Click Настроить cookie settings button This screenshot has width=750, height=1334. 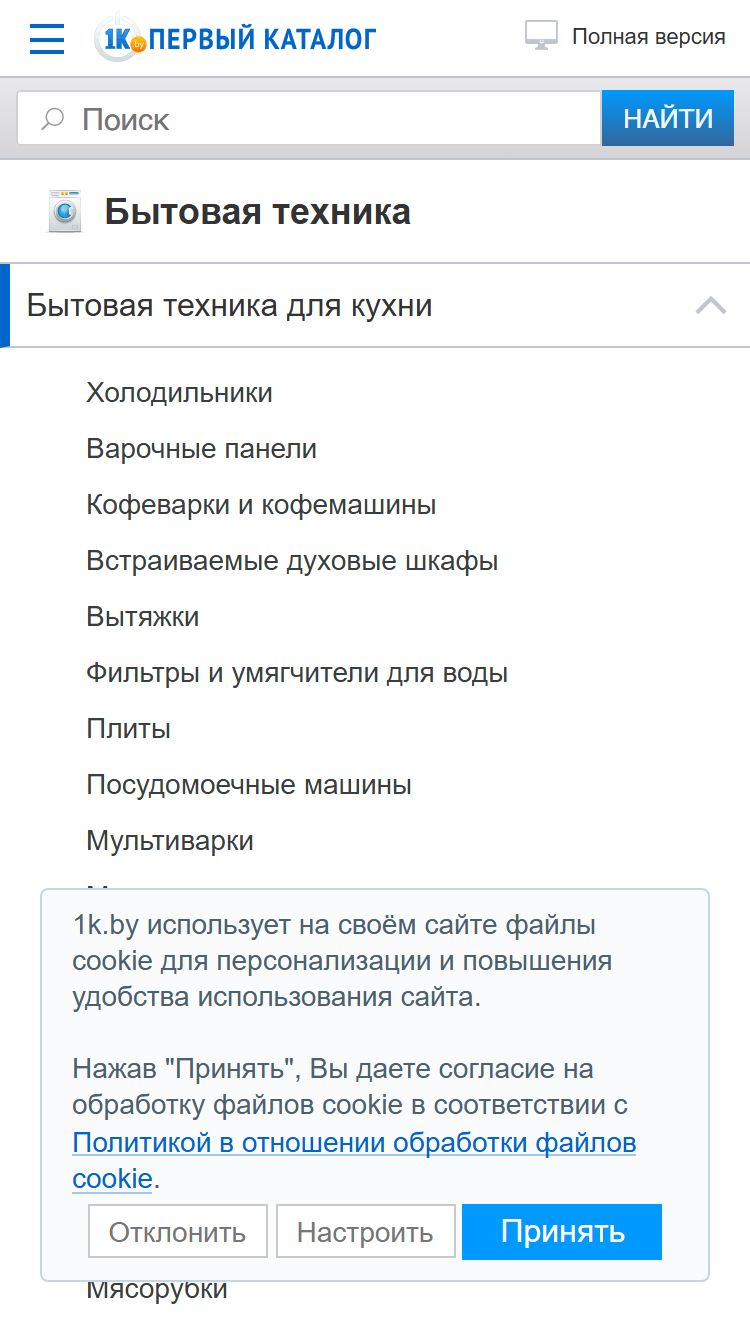tap(366, 1231)
